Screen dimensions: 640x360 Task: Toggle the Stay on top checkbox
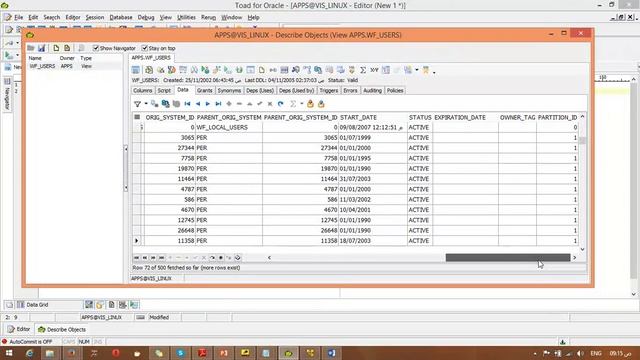pyautogui.click(x=144, y=48)
